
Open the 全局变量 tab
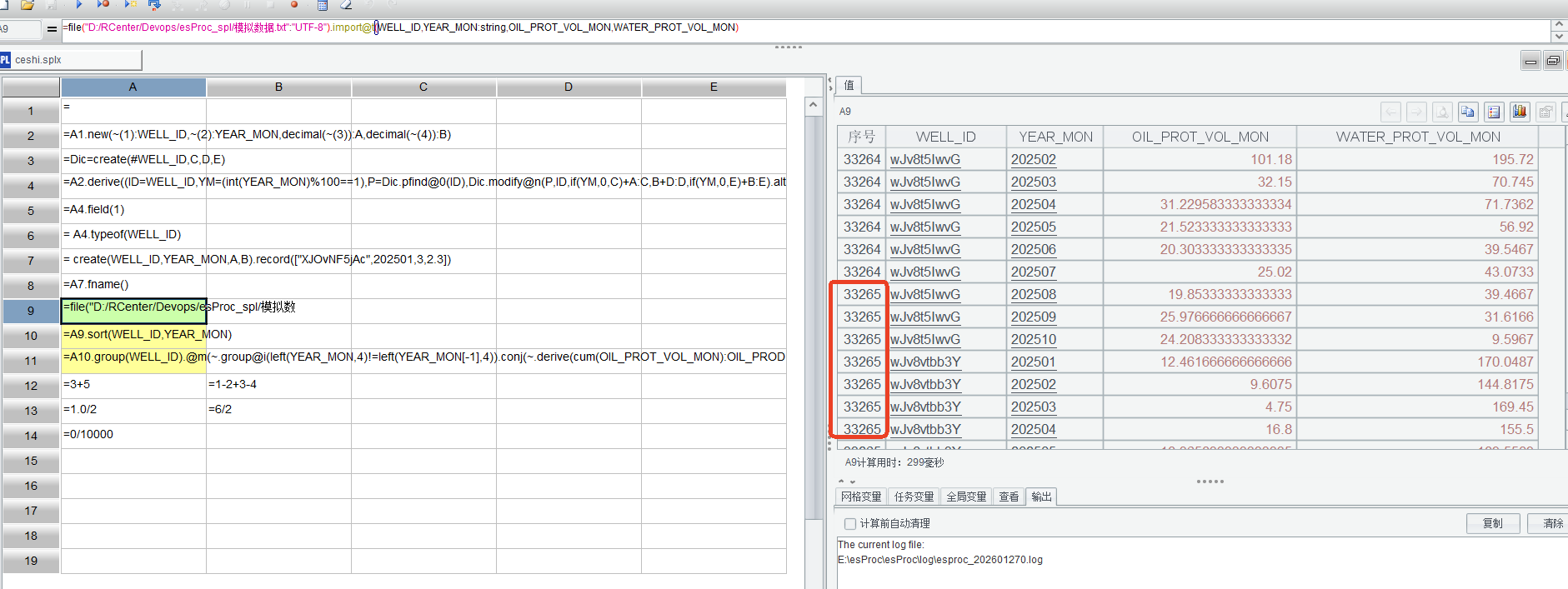966,497
